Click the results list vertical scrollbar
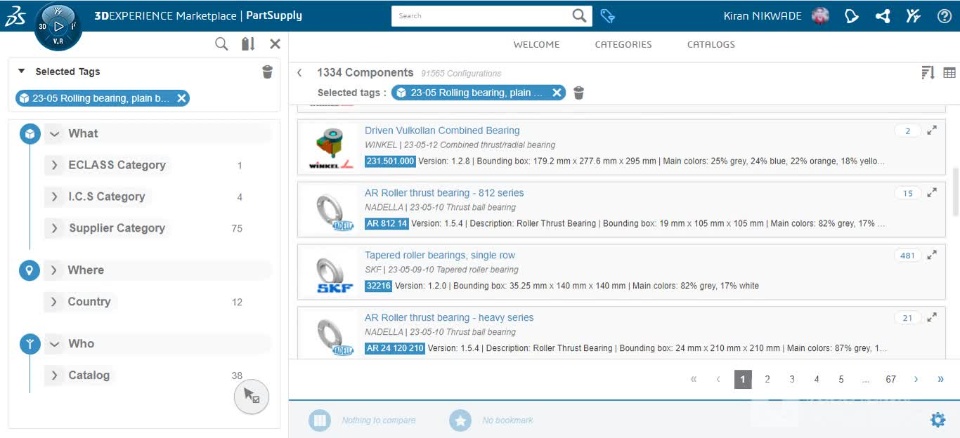Screen dimensions: 960x438 (954, 191)
